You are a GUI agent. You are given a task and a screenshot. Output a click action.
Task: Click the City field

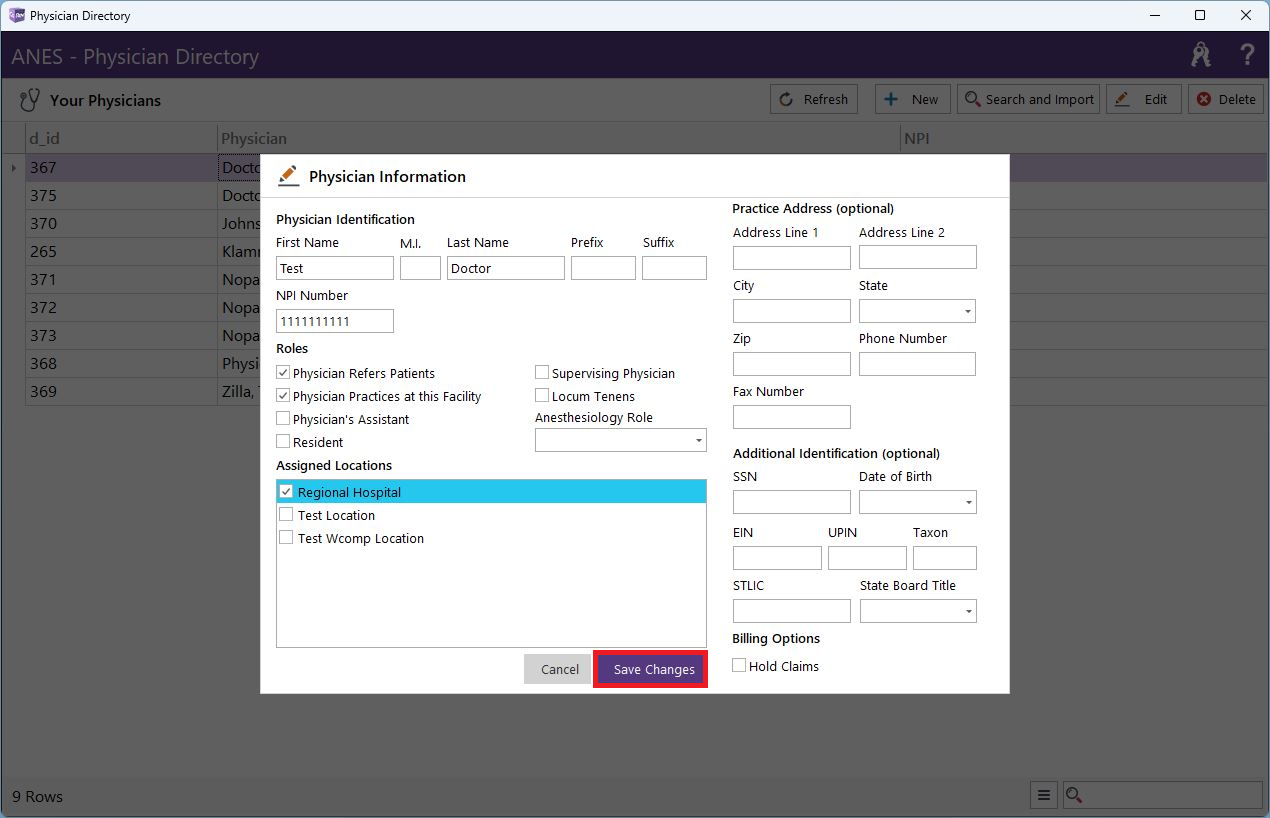pyautogui.click(x=792, y=311)
